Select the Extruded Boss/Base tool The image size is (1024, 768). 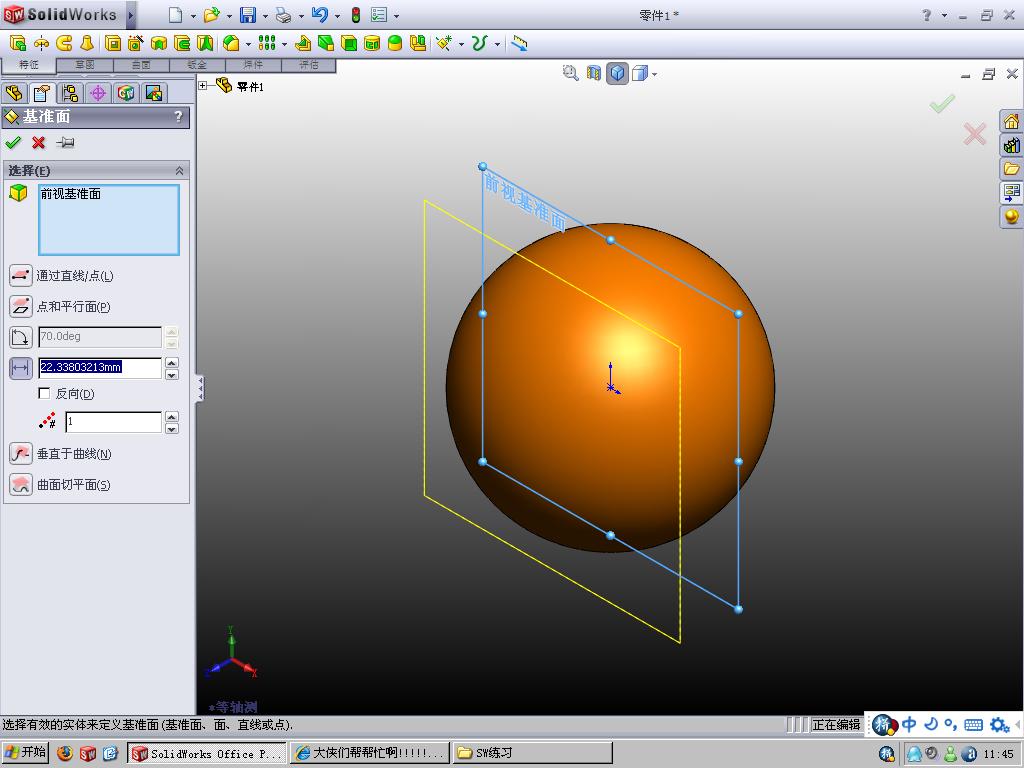(18, 44)
